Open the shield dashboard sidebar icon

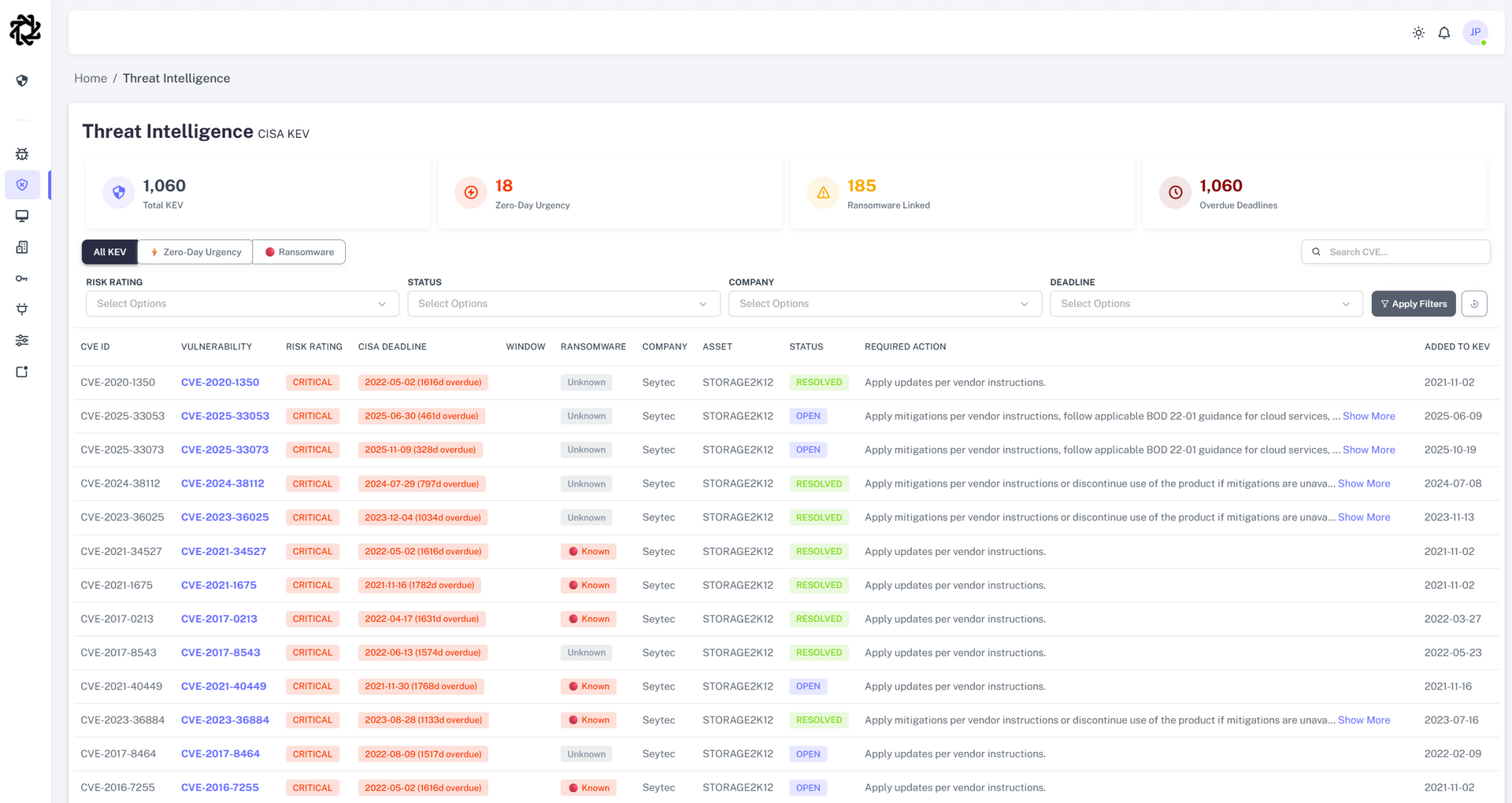pos(22,81)
